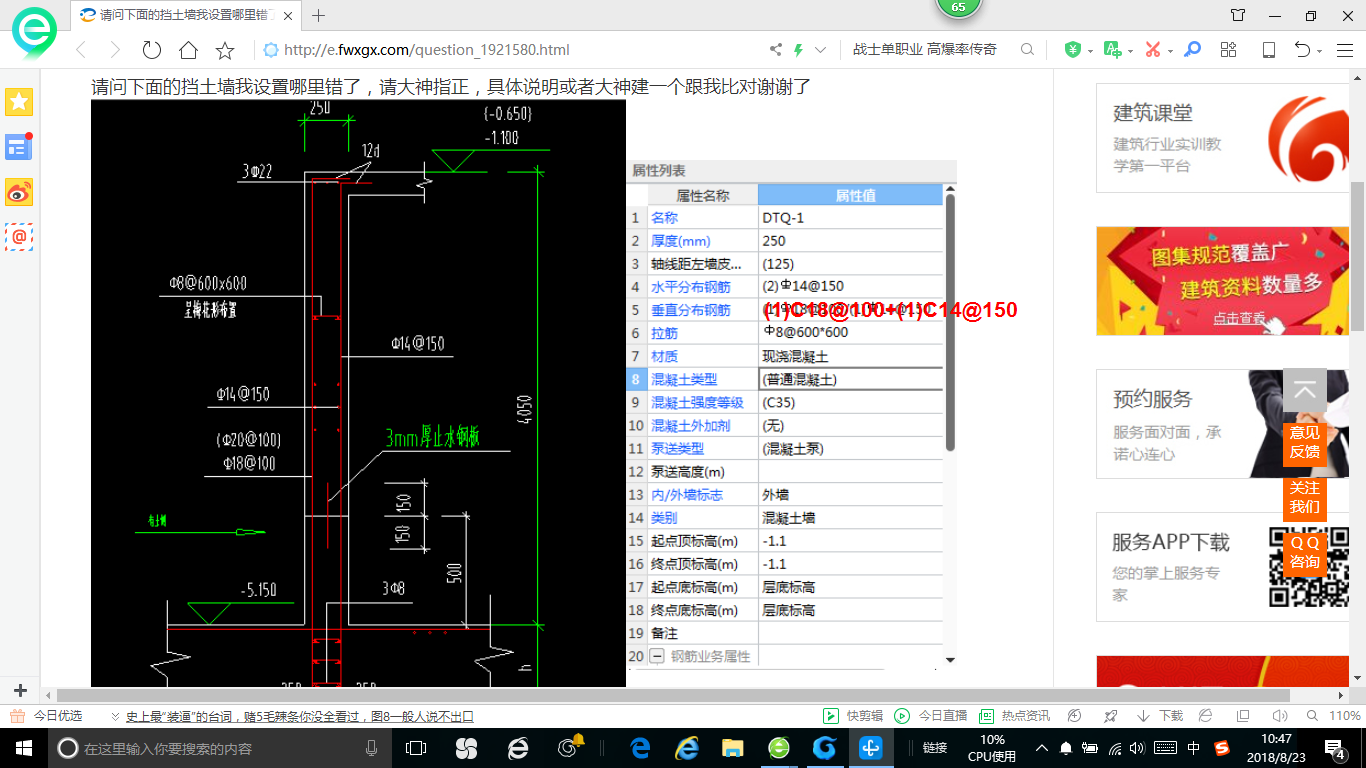Click the 战士单职业 search box
The image size is (1366, 768).
[x=924, y=50]
